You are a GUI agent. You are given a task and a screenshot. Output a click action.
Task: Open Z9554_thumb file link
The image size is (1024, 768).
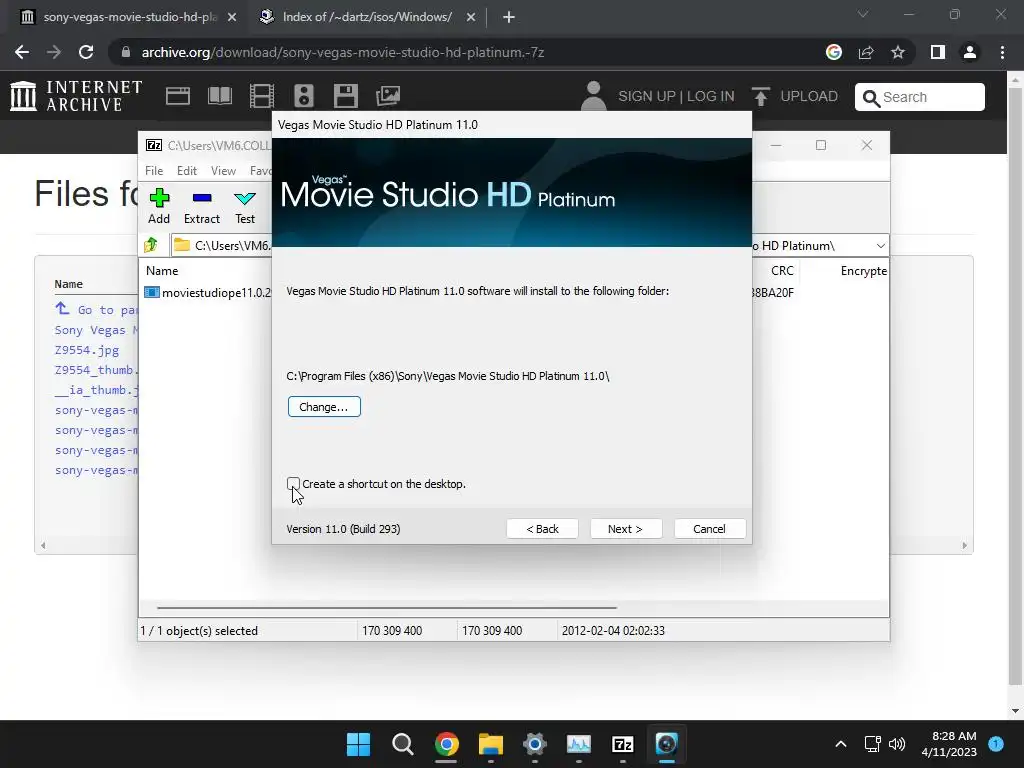(96, 370)
